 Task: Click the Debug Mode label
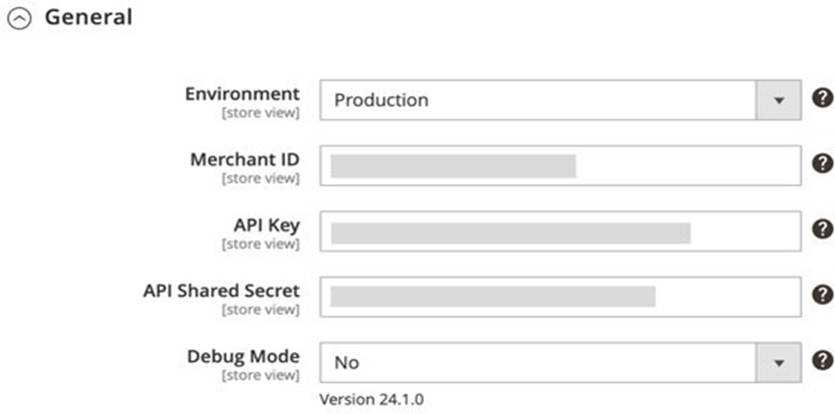243,356
